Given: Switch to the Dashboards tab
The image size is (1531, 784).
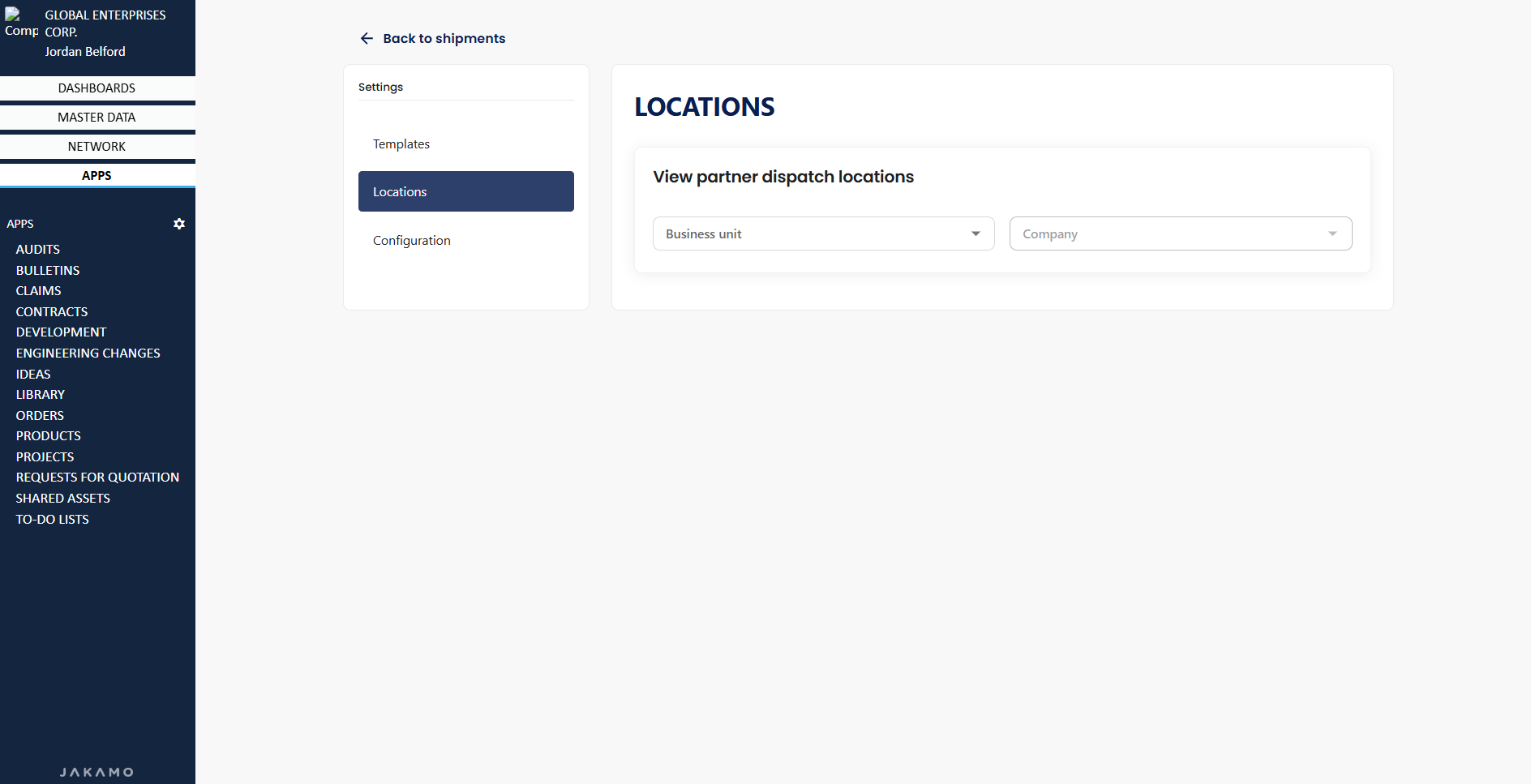Looking at the screenshot, I should pos(96,88).
